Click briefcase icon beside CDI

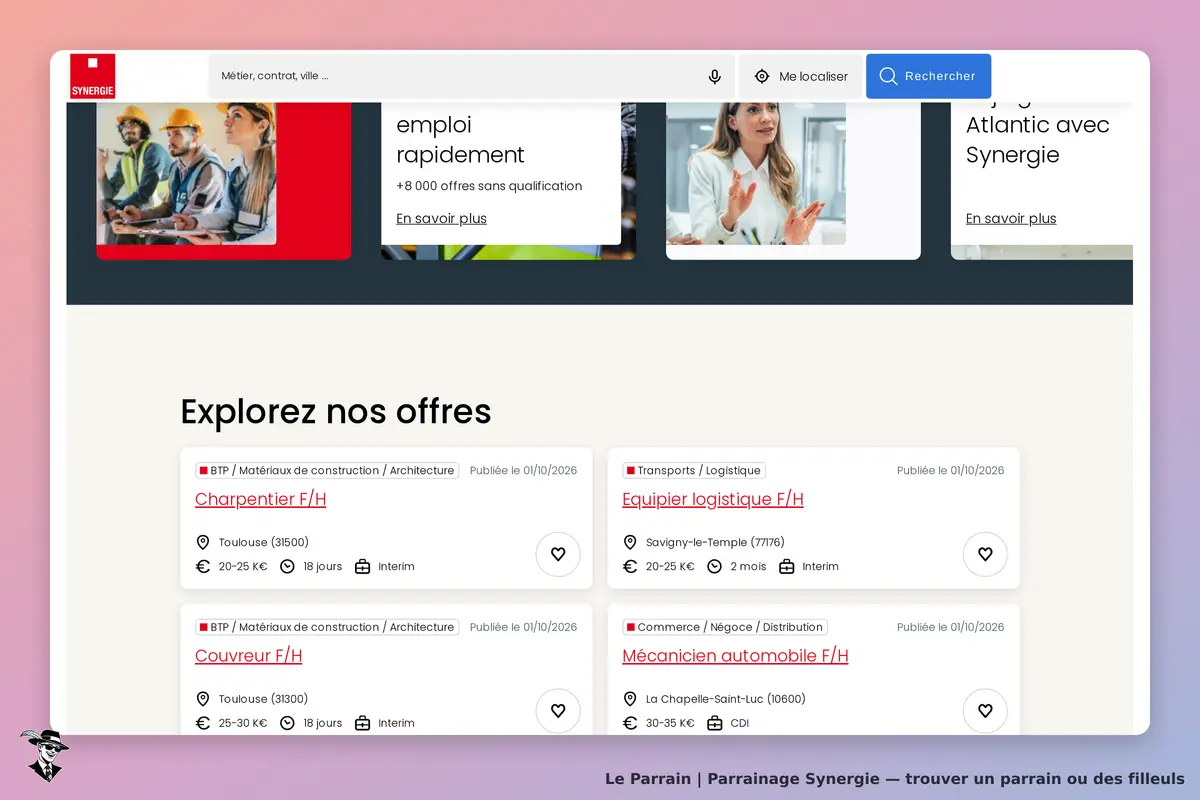point(714,723)
